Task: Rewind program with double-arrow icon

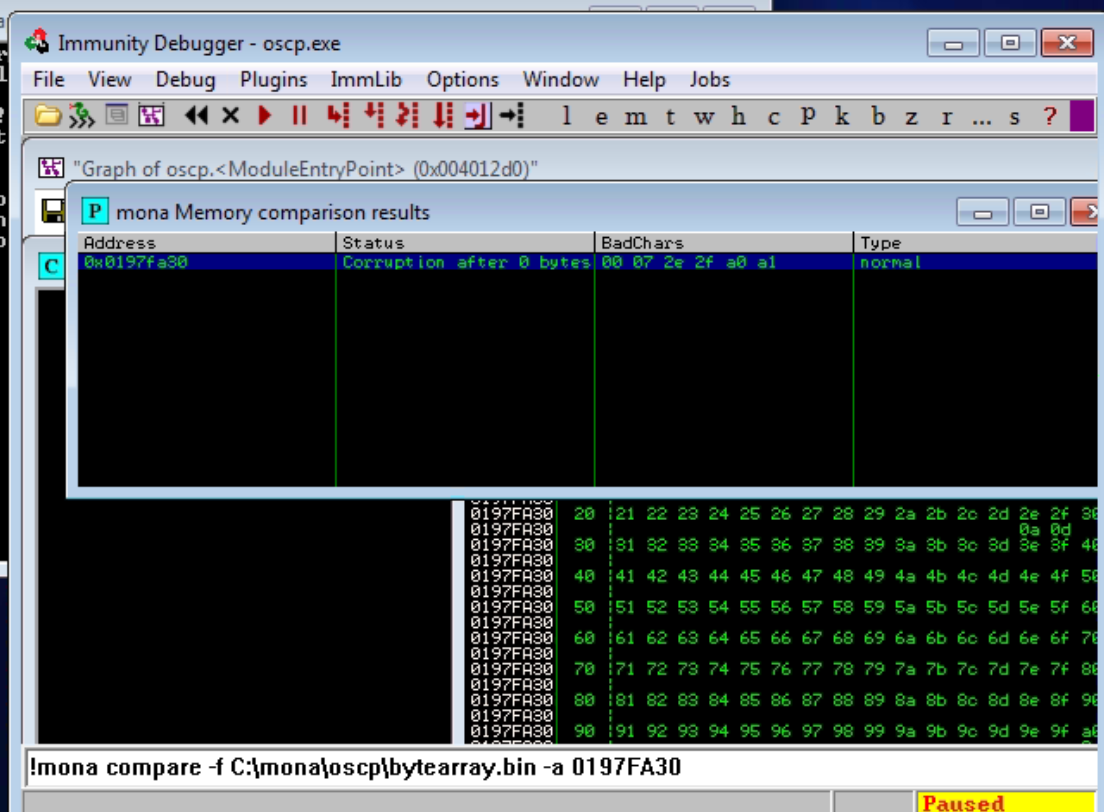Action: coord(196,115)
